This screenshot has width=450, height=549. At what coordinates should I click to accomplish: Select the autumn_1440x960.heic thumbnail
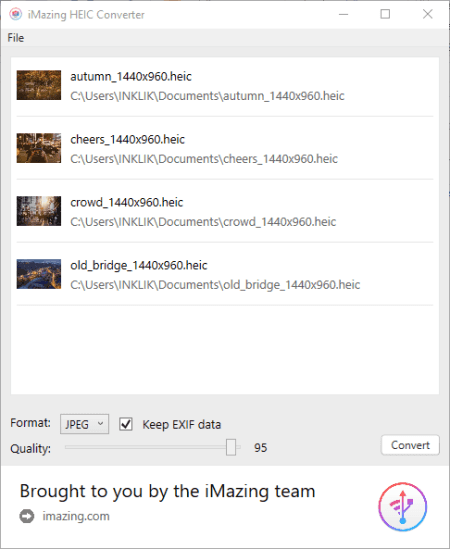[39, 85]
